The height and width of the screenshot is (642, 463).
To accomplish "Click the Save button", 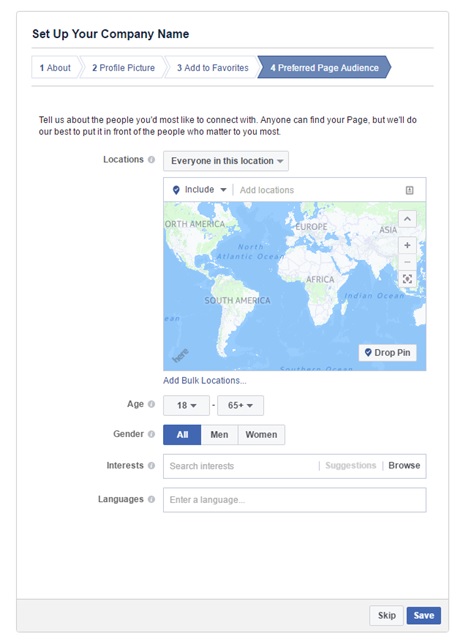I will tap(424, 615).
